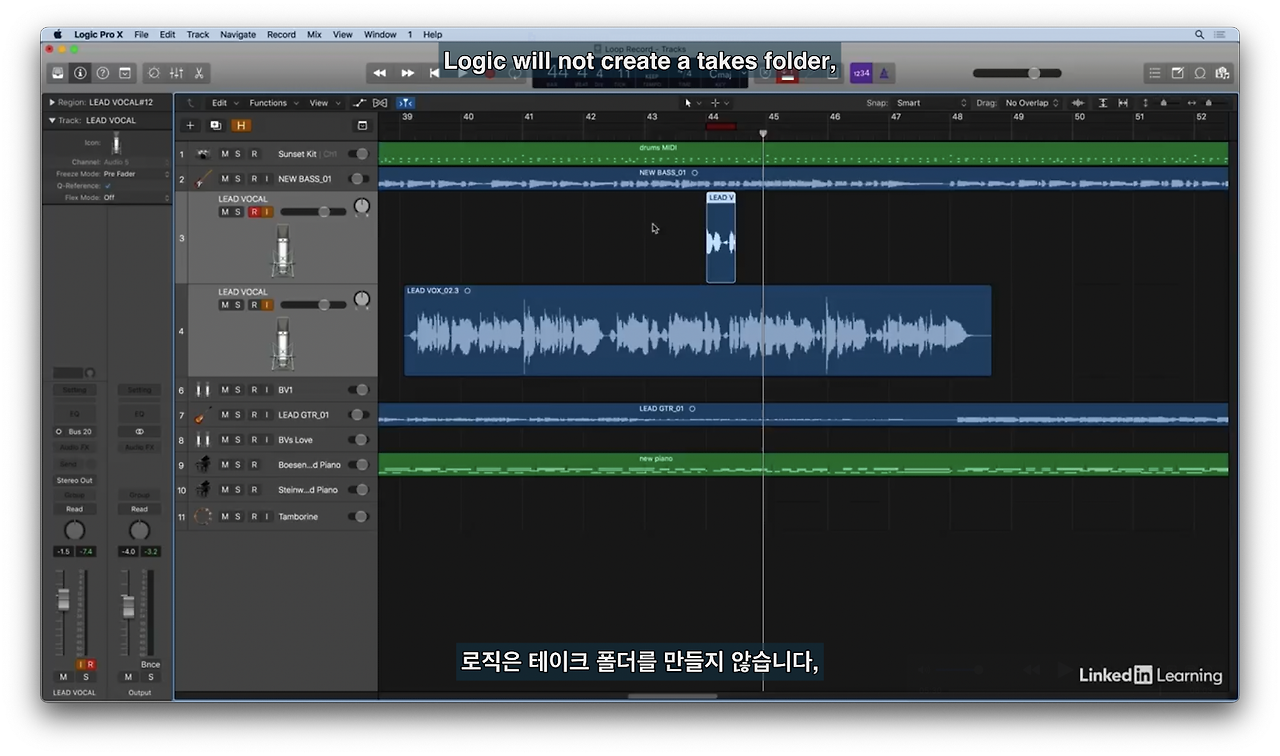
Task: Open the Mix menu
Action: click(314, 34)
